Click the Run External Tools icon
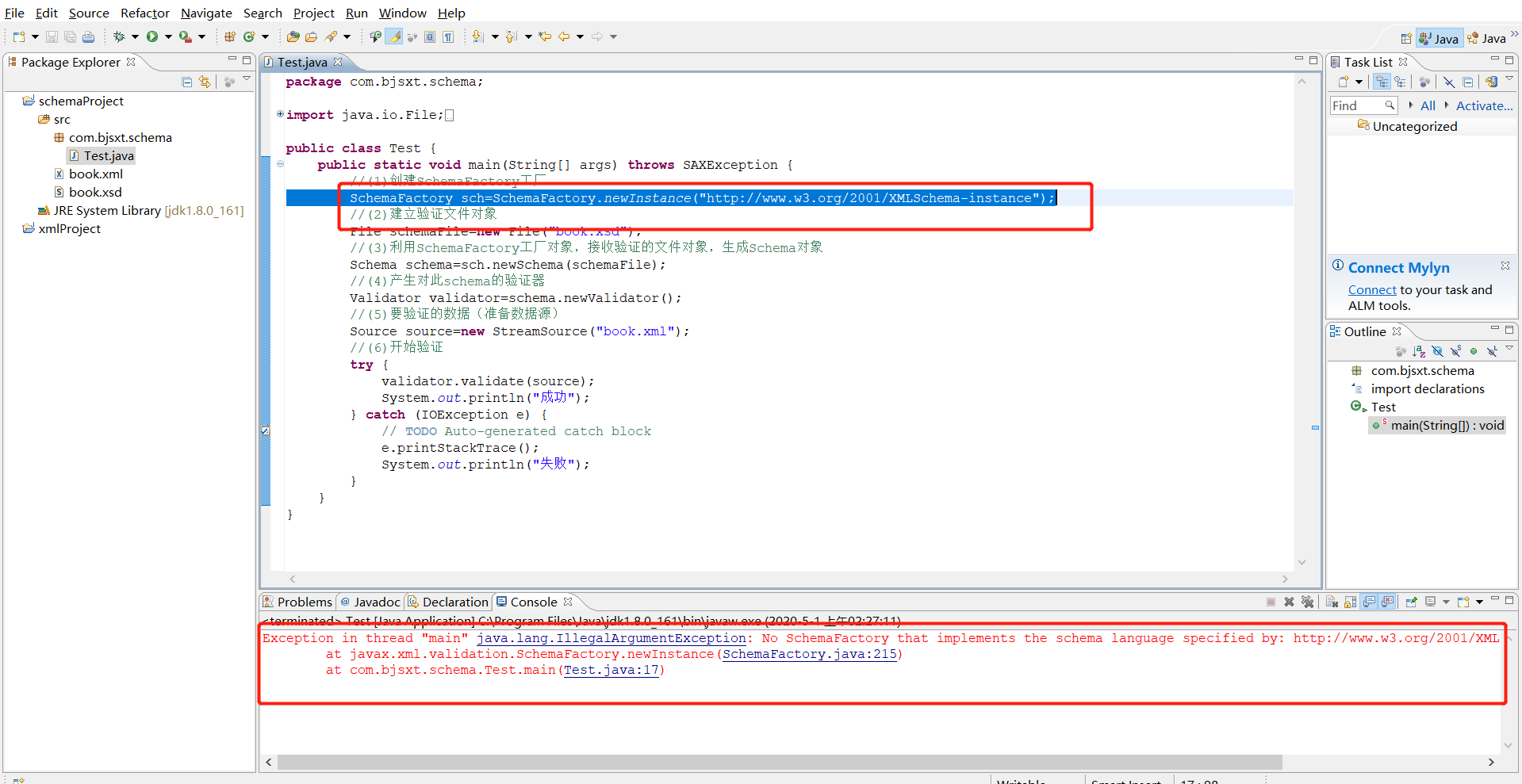 186,36
